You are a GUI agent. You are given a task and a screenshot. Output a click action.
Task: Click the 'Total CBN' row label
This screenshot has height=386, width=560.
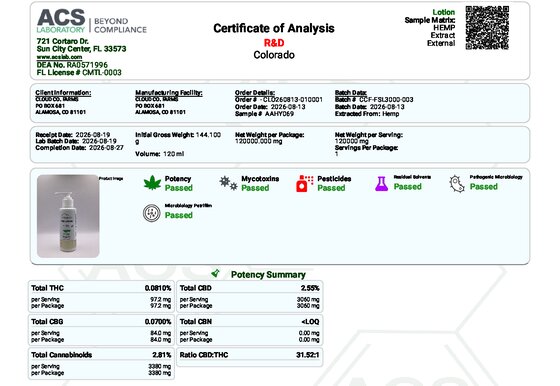[x=196, y=322]
